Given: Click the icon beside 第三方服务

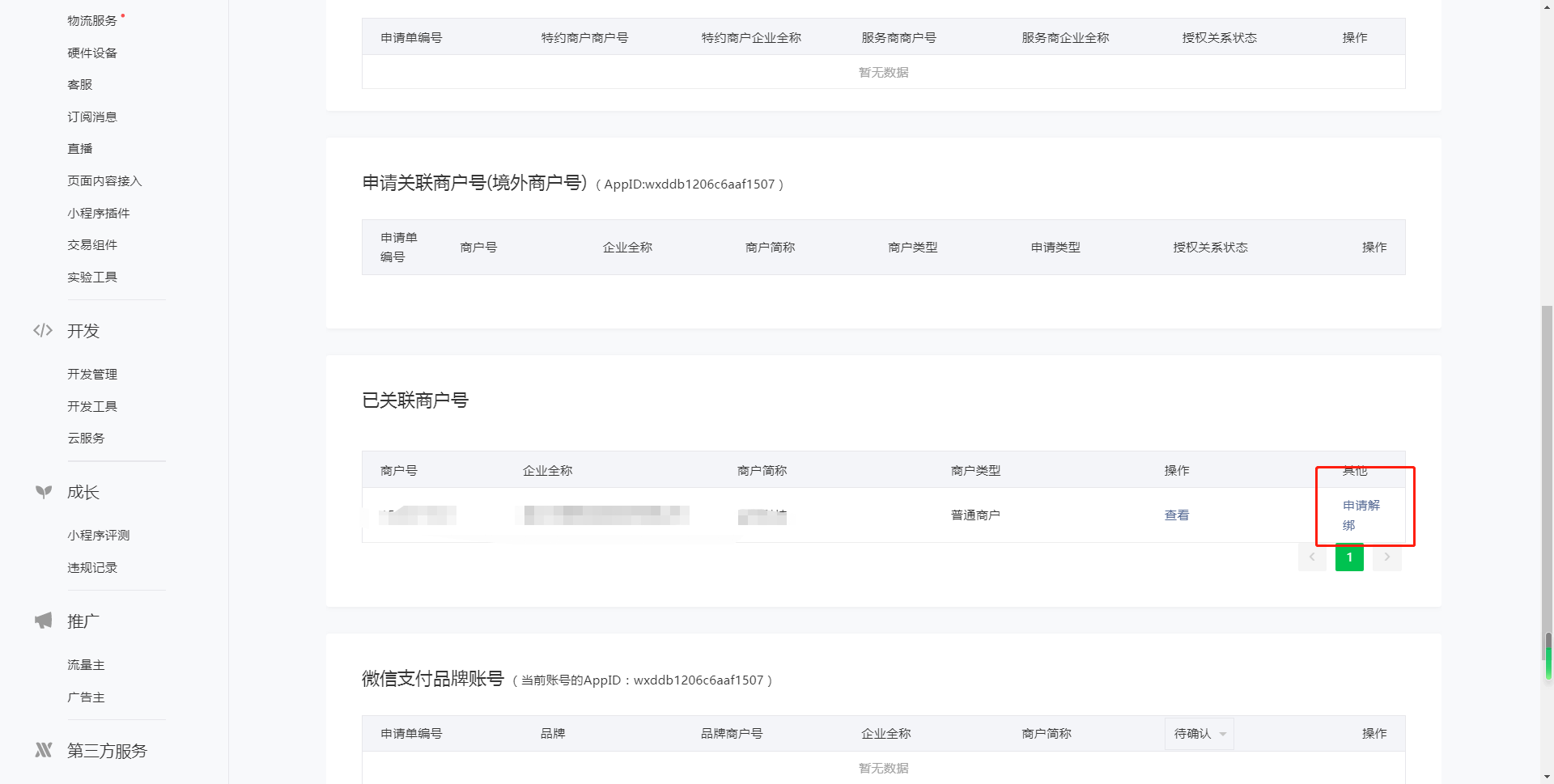Looking at the screenshot, I should click(44, 750).
